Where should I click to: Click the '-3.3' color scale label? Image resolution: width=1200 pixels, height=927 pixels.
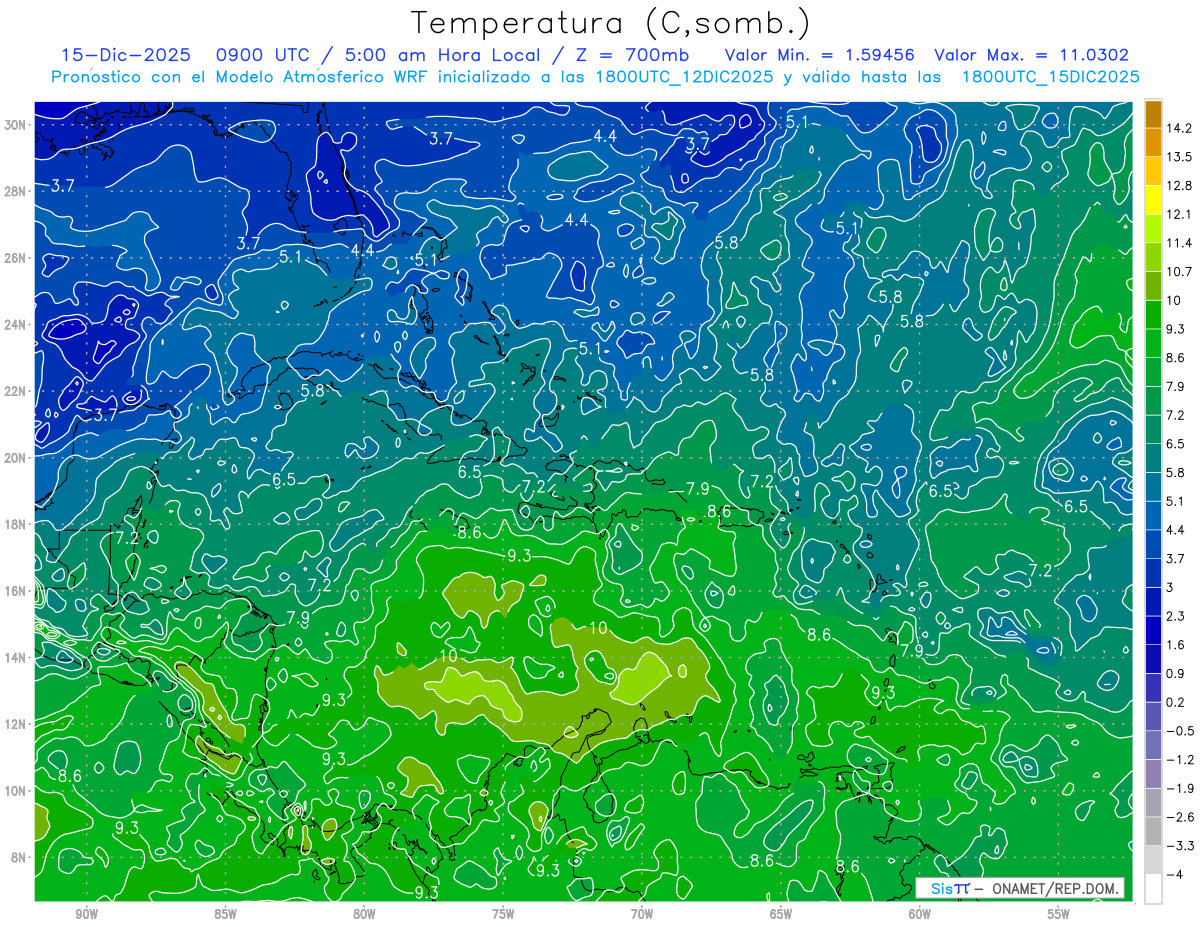pos(1181,846)
